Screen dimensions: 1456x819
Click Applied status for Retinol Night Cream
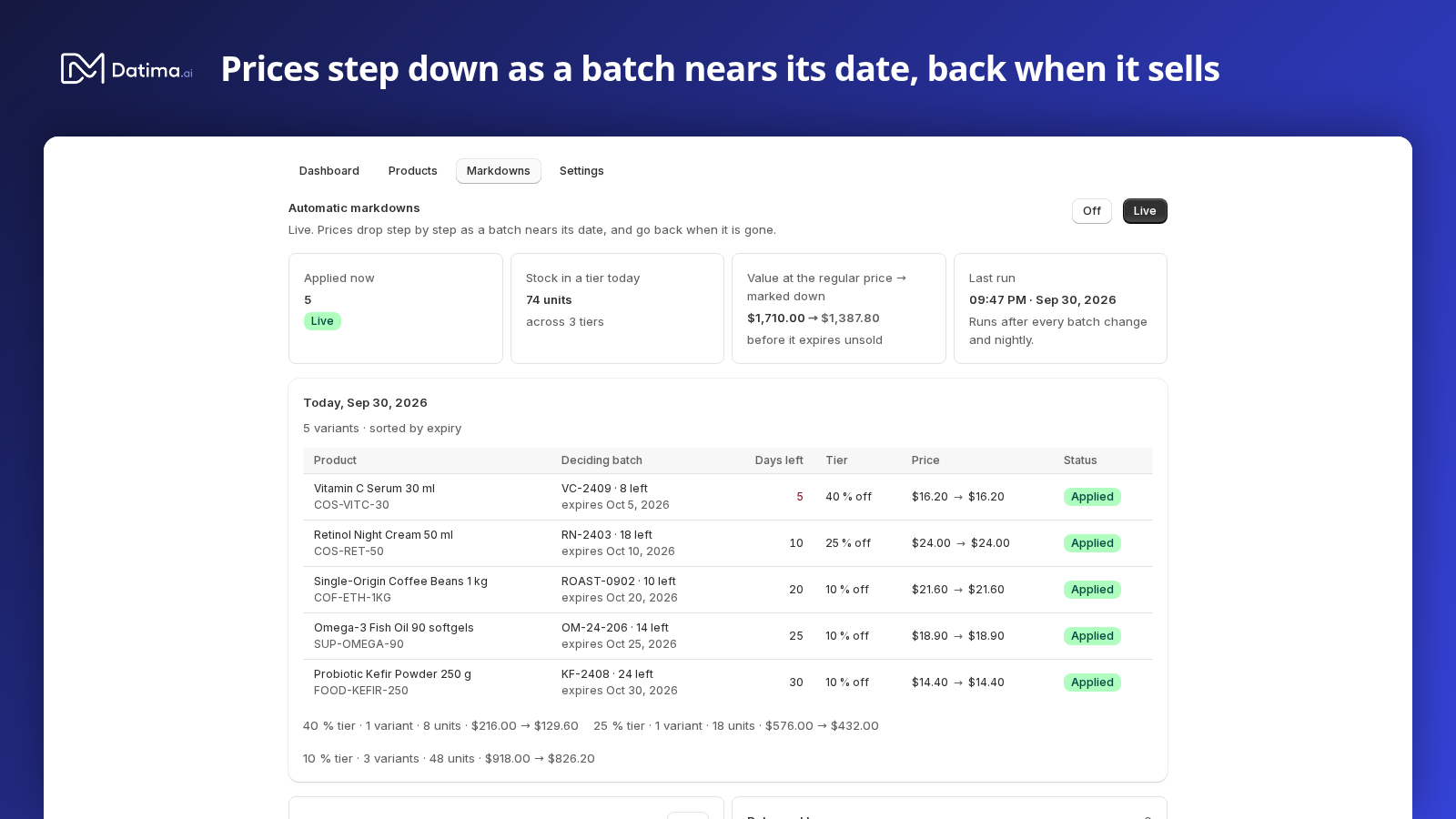1092,543
